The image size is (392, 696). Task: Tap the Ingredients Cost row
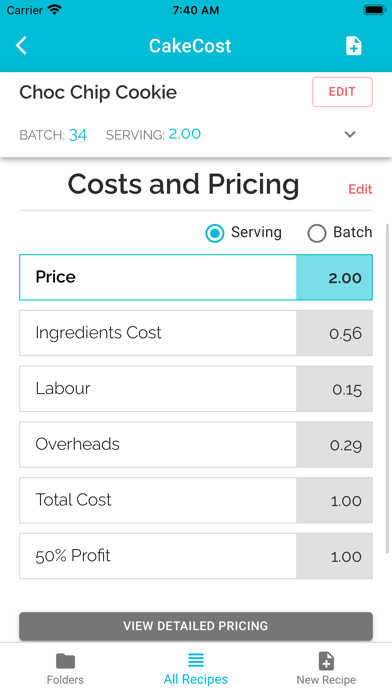[196, 333]
